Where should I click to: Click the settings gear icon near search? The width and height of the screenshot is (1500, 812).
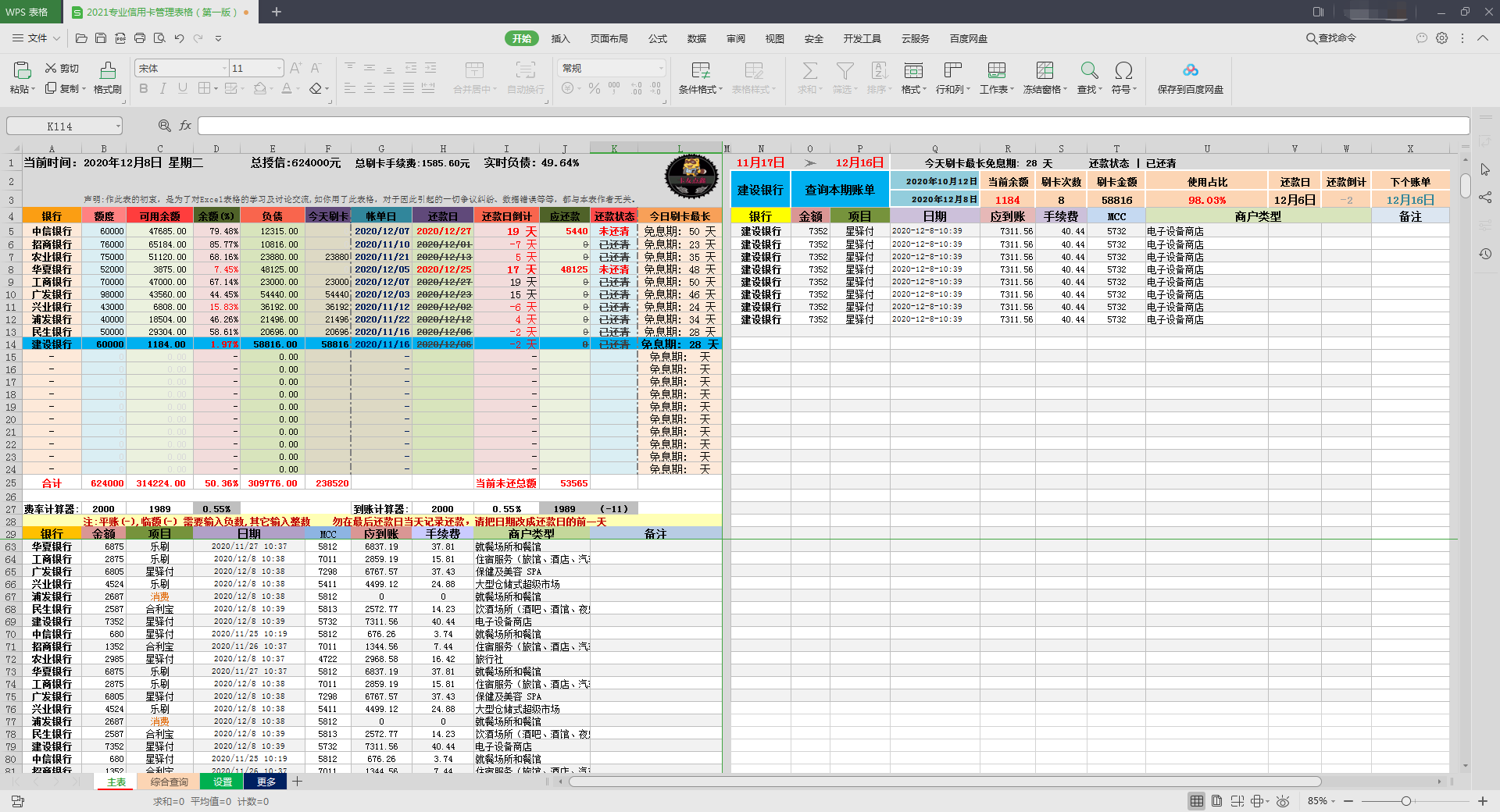(x=1441, y=38)
